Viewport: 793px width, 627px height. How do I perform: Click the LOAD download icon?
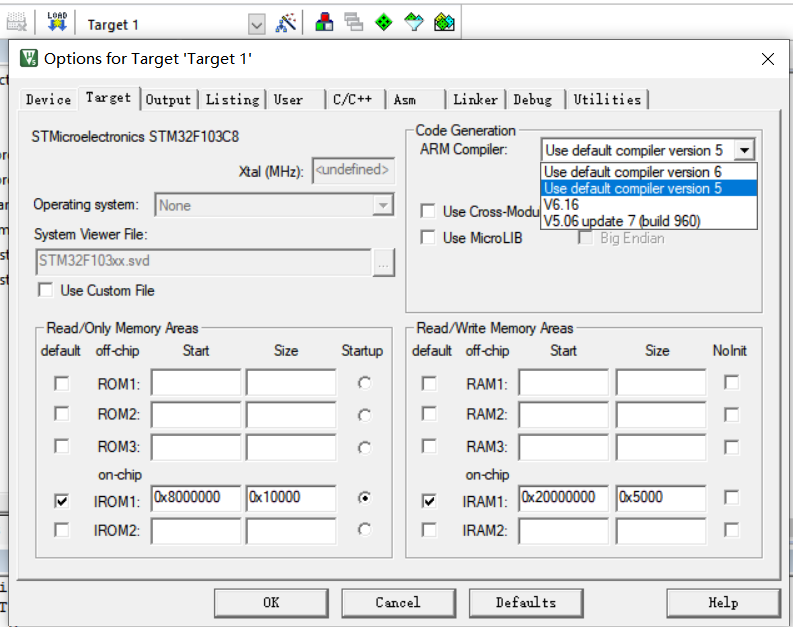[57, 22]
